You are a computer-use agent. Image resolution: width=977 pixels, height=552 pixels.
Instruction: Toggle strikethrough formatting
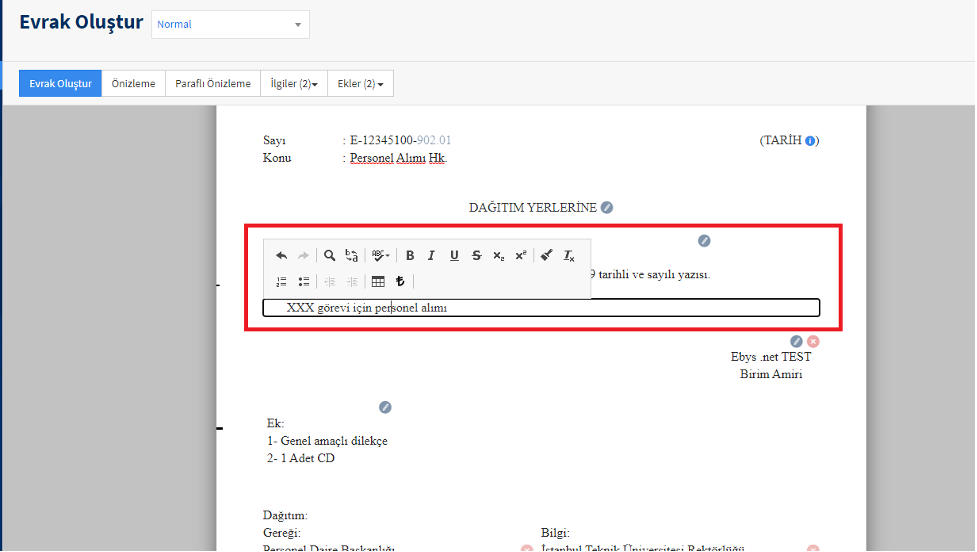click(477, 255)
